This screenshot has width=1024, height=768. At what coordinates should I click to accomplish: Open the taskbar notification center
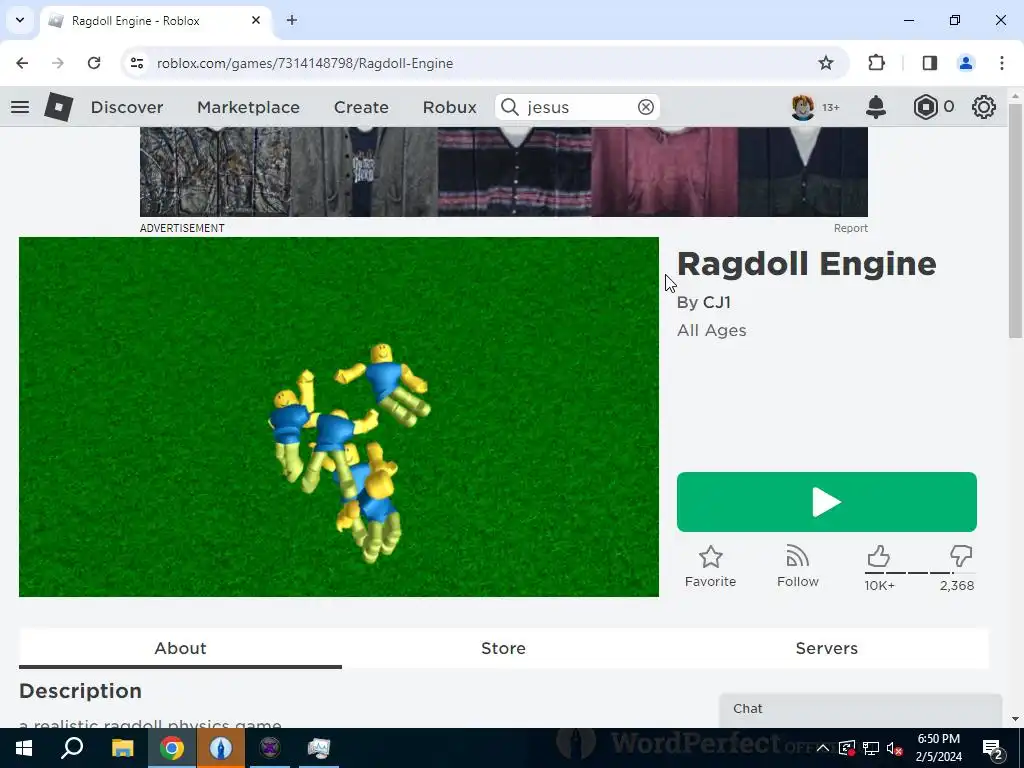pos(993,748)
